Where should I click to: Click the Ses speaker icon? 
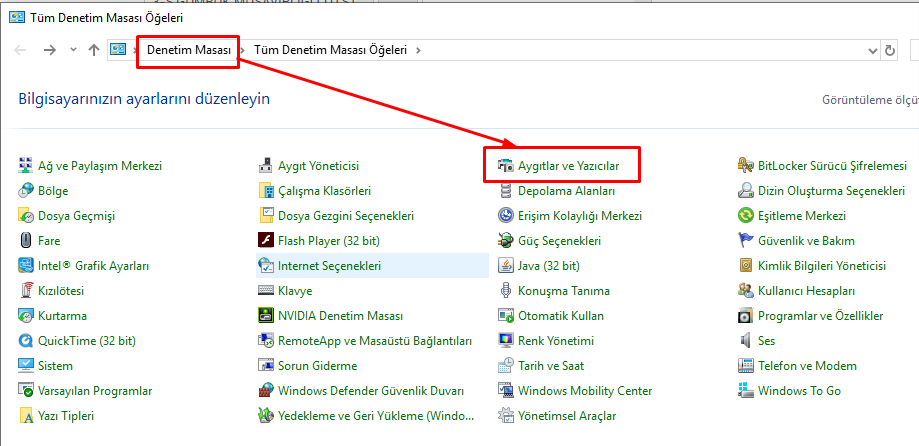[x=745, y=341]
